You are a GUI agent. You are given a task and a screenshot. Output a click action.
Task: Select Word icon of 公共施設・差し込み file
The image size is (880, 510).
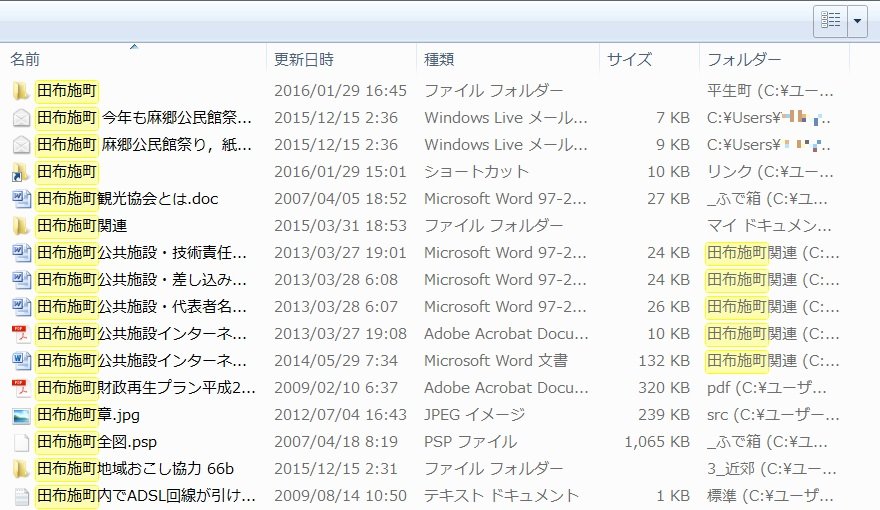click(21, 279)
